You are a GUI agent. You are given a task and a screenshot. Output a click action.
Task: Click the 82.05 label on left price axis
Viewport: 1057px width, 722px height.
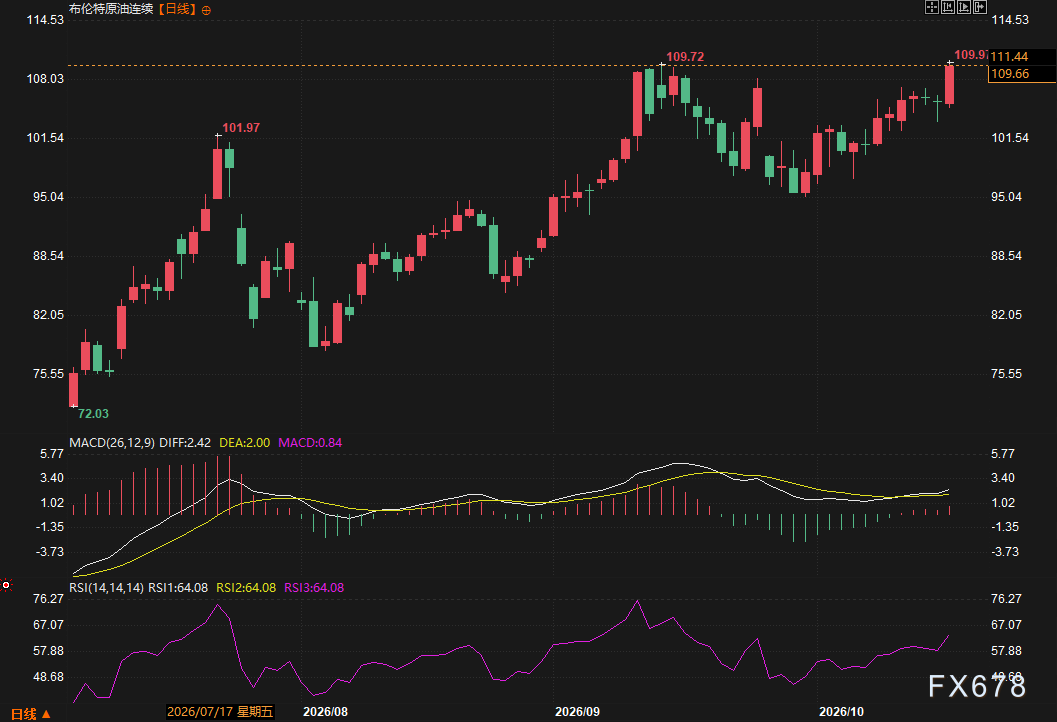click(x=49, y=315)
